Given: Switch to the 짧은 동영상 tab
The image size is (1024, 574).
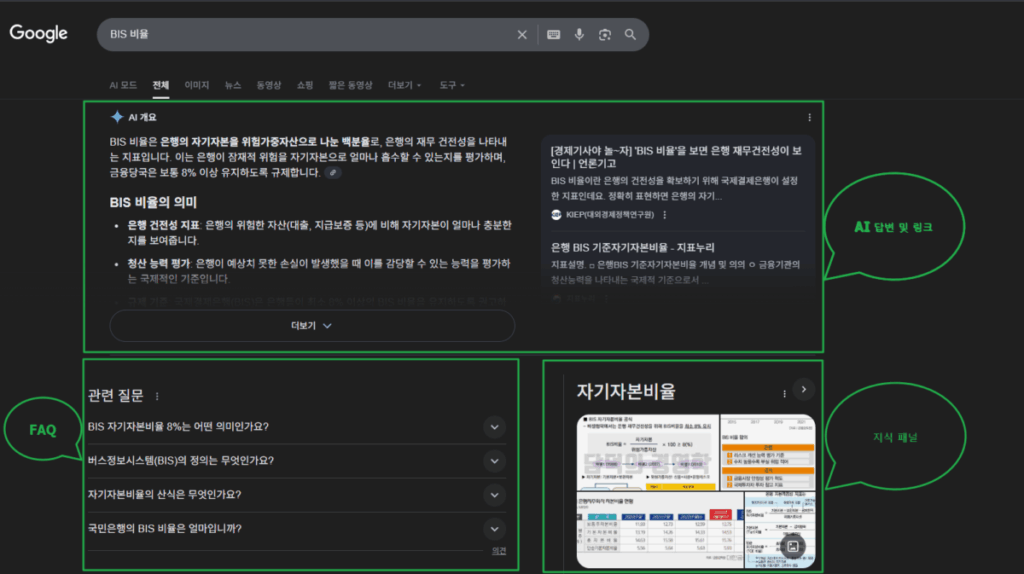Looking at the screenshot, I should tap(350, 86).
